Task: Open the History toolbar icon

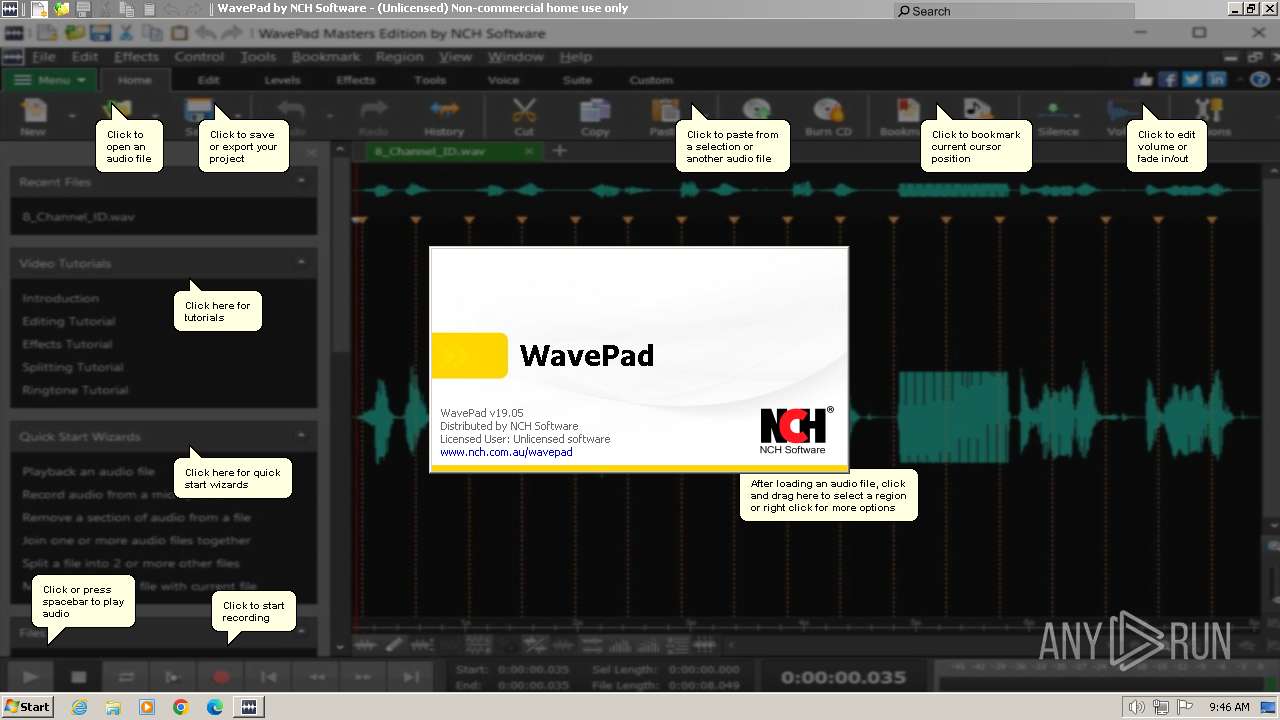Action: [x=444, y=115]
